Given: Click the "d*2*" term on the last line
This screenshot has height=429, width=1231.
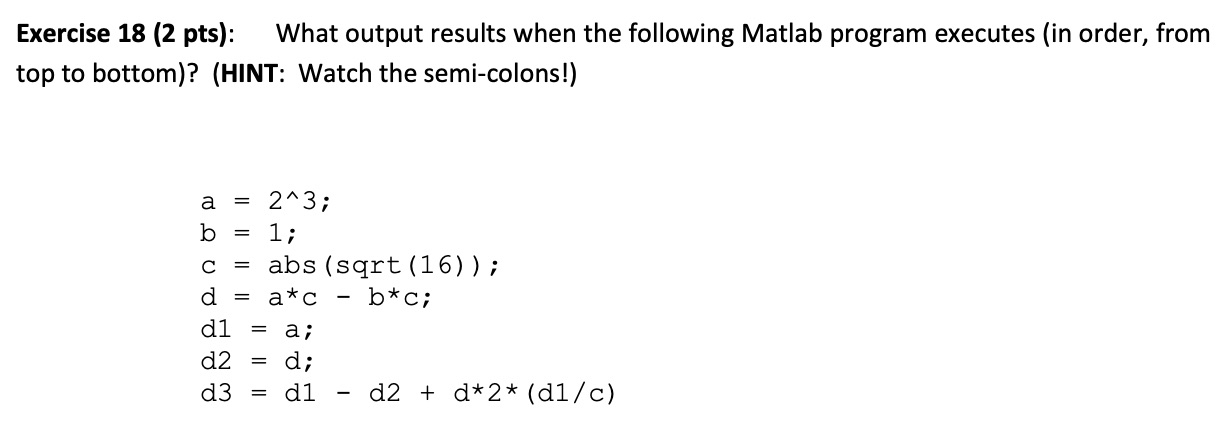Looking at the screenshot, I should coord(478,393).
